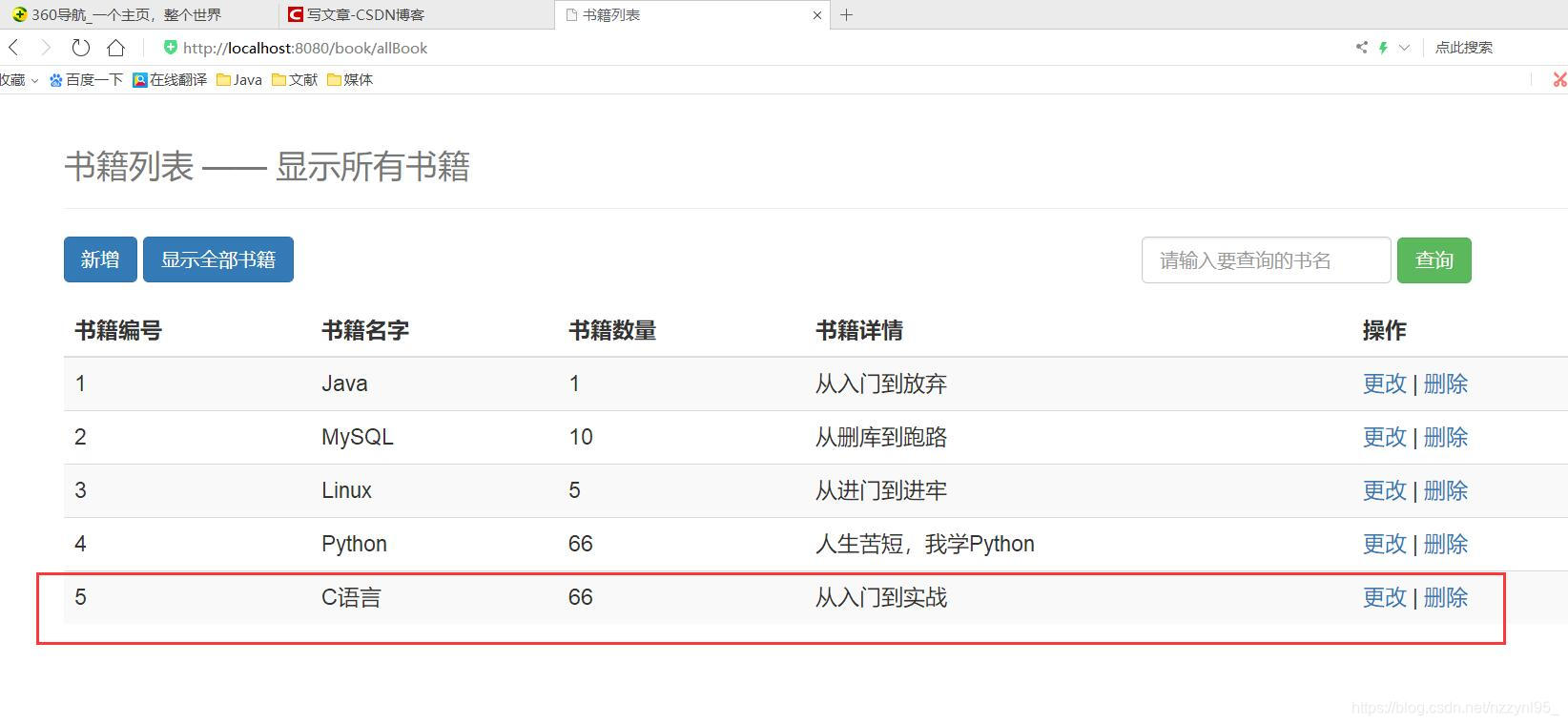
Task: Click 删除 for the Java book
Action: click(x=1445, y=383)
